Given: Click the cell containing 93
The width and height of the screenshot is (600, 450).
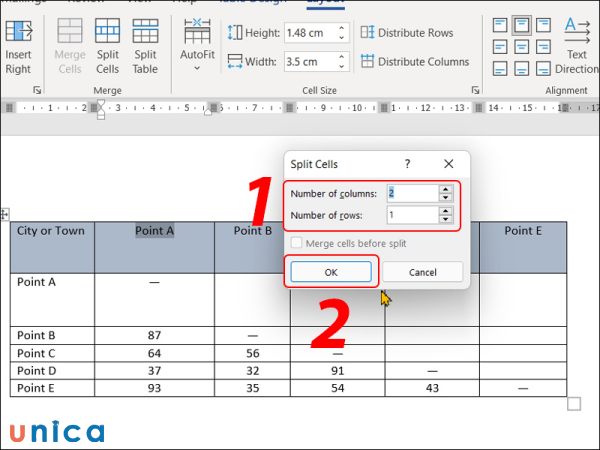Looking at the screenshot, I should click(x=154, y=388).
